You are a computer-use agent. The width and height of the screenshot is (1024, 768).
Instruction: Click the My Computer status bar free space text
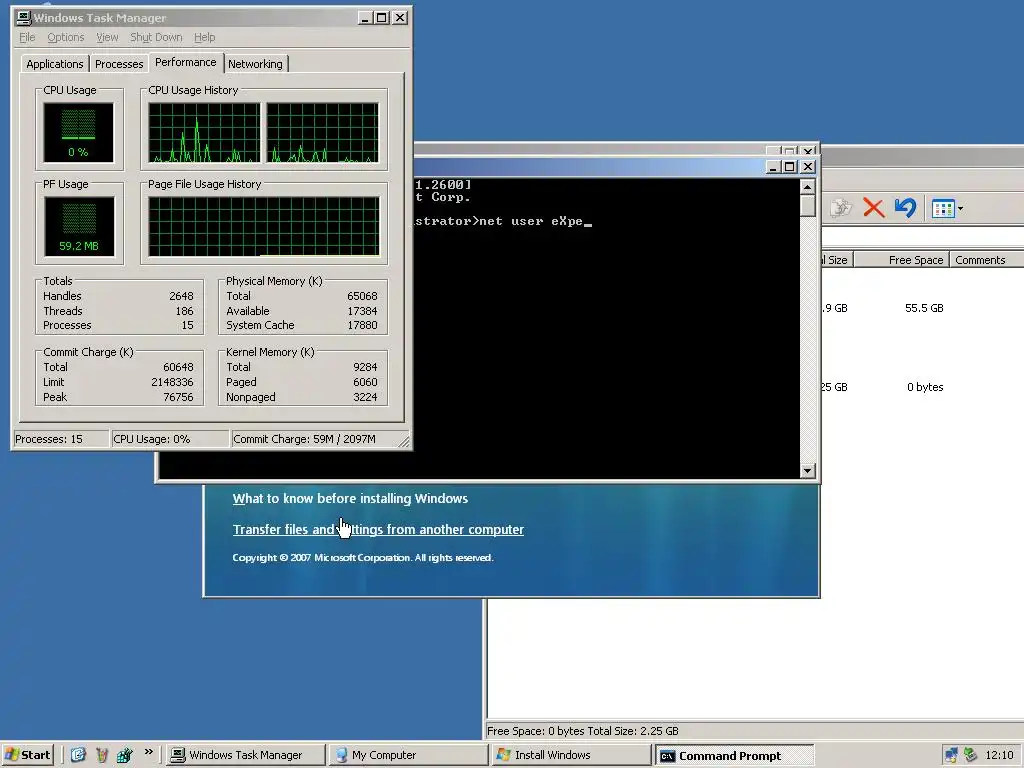[583, 731]
